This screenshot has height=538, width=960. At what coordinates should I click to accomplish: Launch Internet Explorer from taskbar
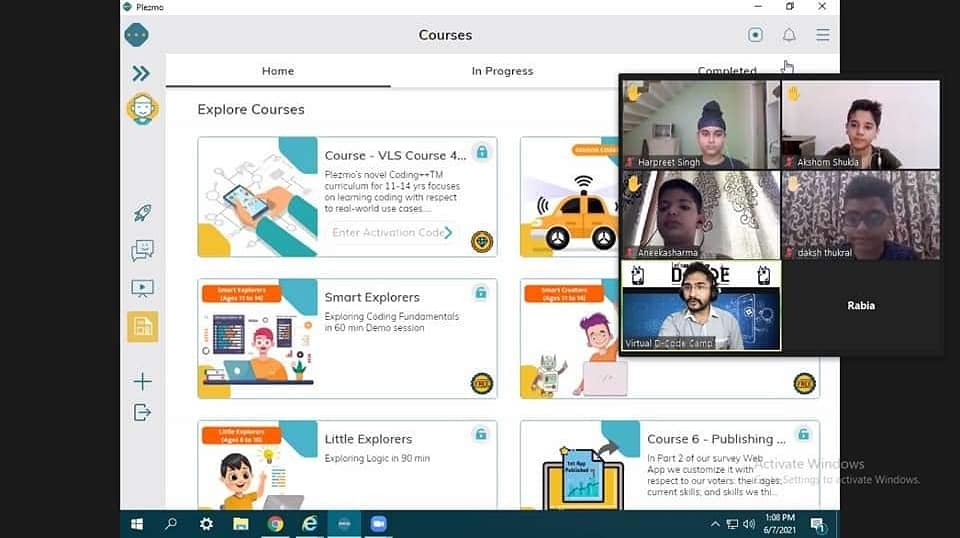[x=310, y=524]
